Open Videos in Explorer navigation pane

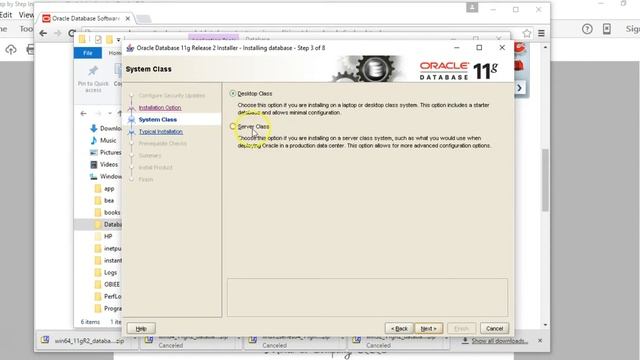[x=104, y=164]
